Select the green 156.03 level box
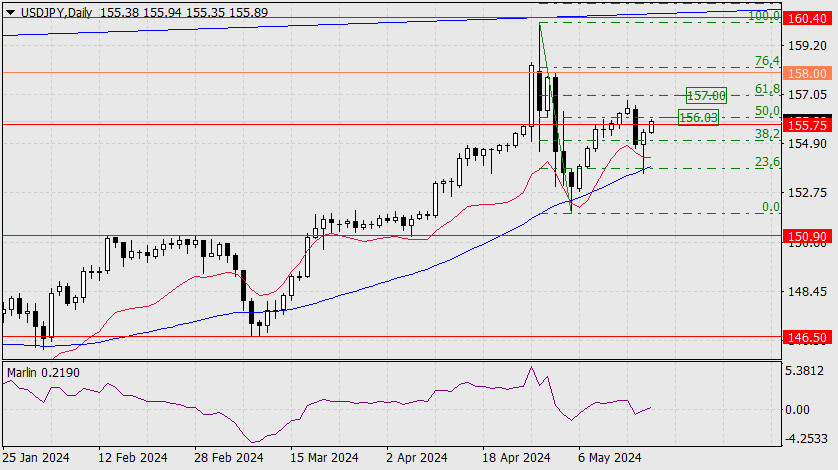Image resolution: width=838 pixels, height=470 pixels. click(698, 118)
